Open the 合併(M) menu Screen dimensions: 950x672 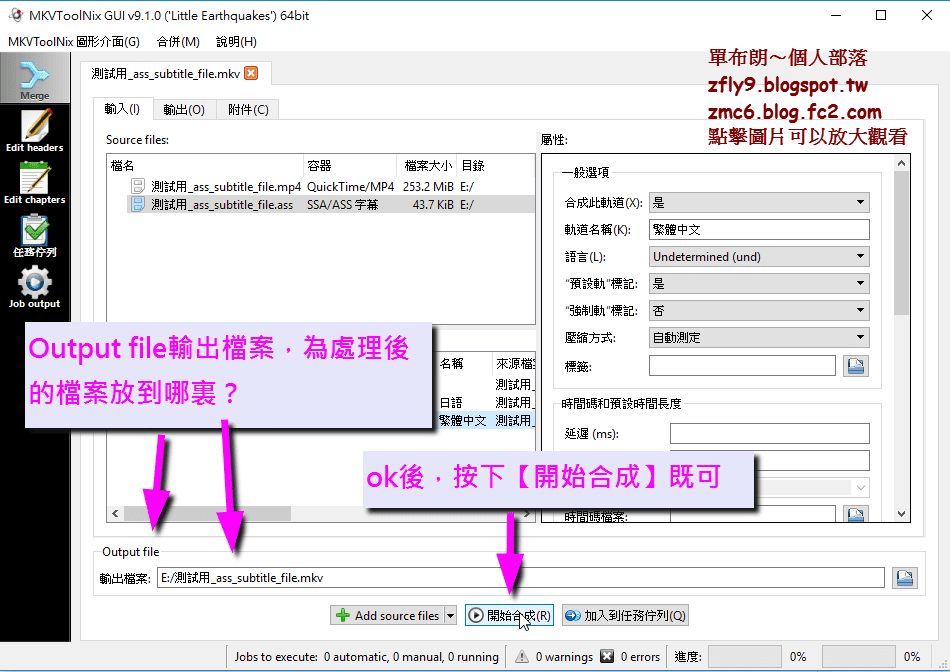pyautogui.click(x=178, y=42)
